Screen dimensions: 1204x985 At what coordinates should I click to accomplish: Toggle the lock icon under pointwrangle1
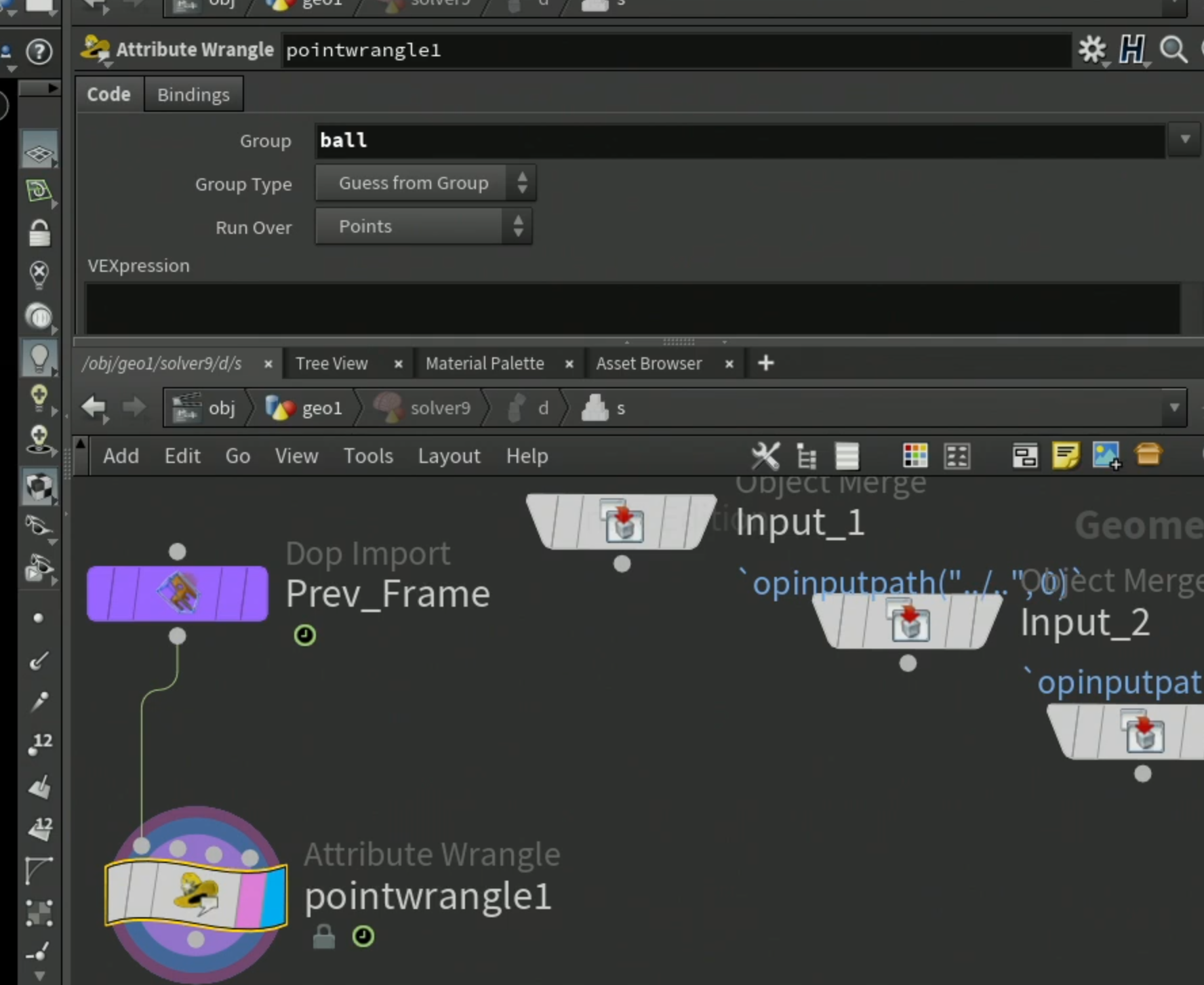pos(323,936)
